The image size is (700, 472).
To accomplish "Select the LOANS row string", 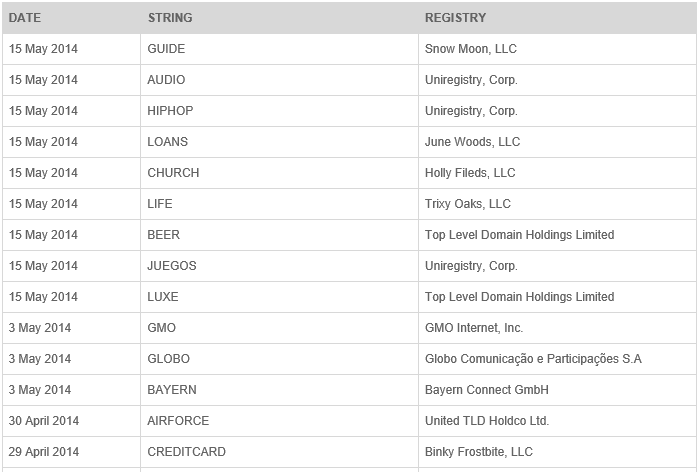I will (167, 142).
